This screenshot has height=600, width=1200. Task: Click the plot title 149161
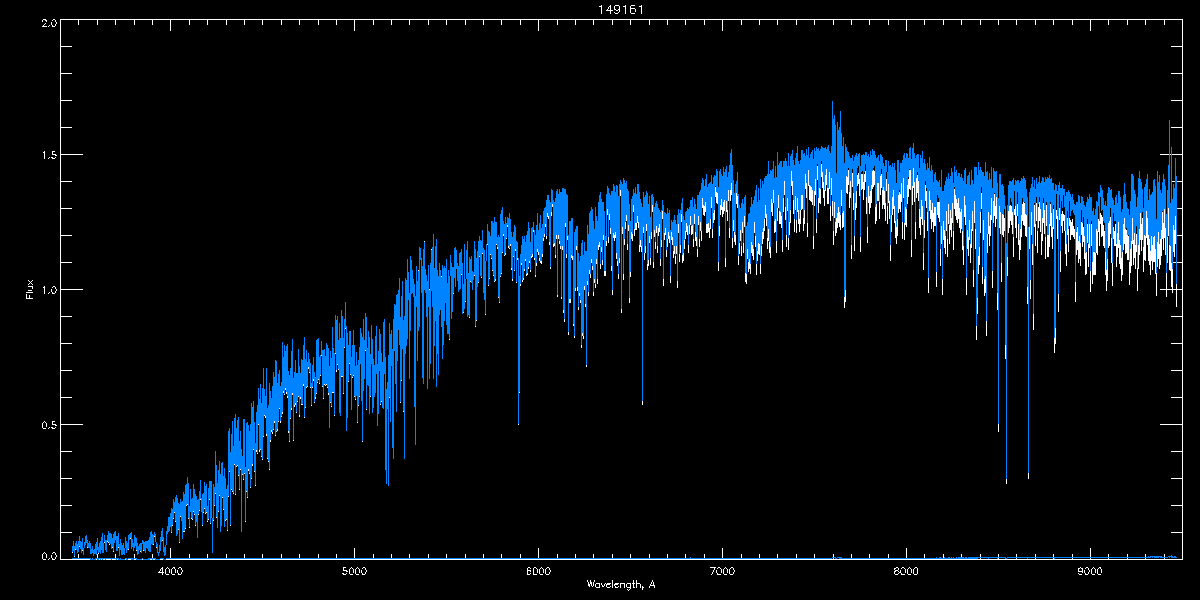click(x=620, y=9)
